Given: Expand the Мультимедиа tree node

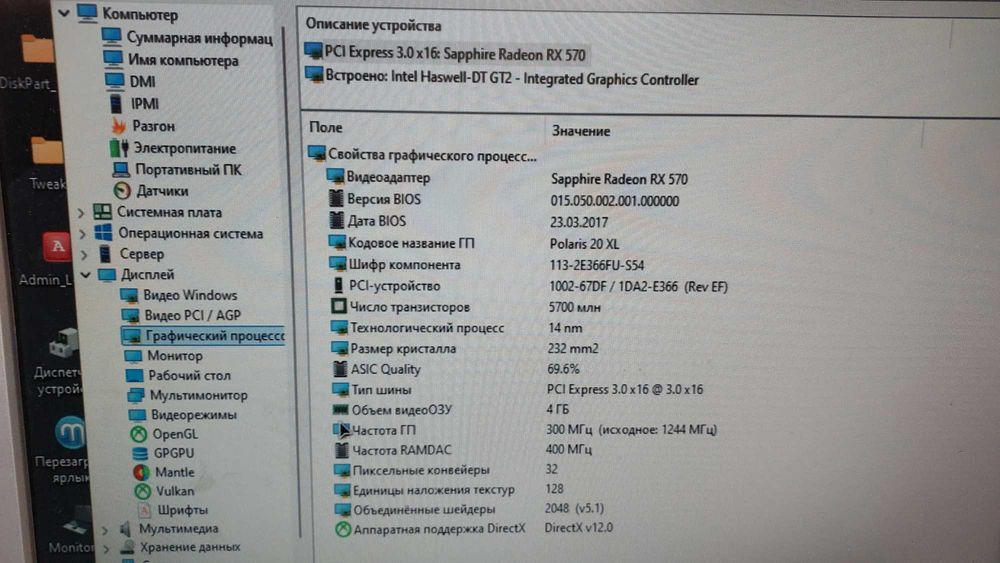Looking at the screenshot, I should tap(105, 529).
